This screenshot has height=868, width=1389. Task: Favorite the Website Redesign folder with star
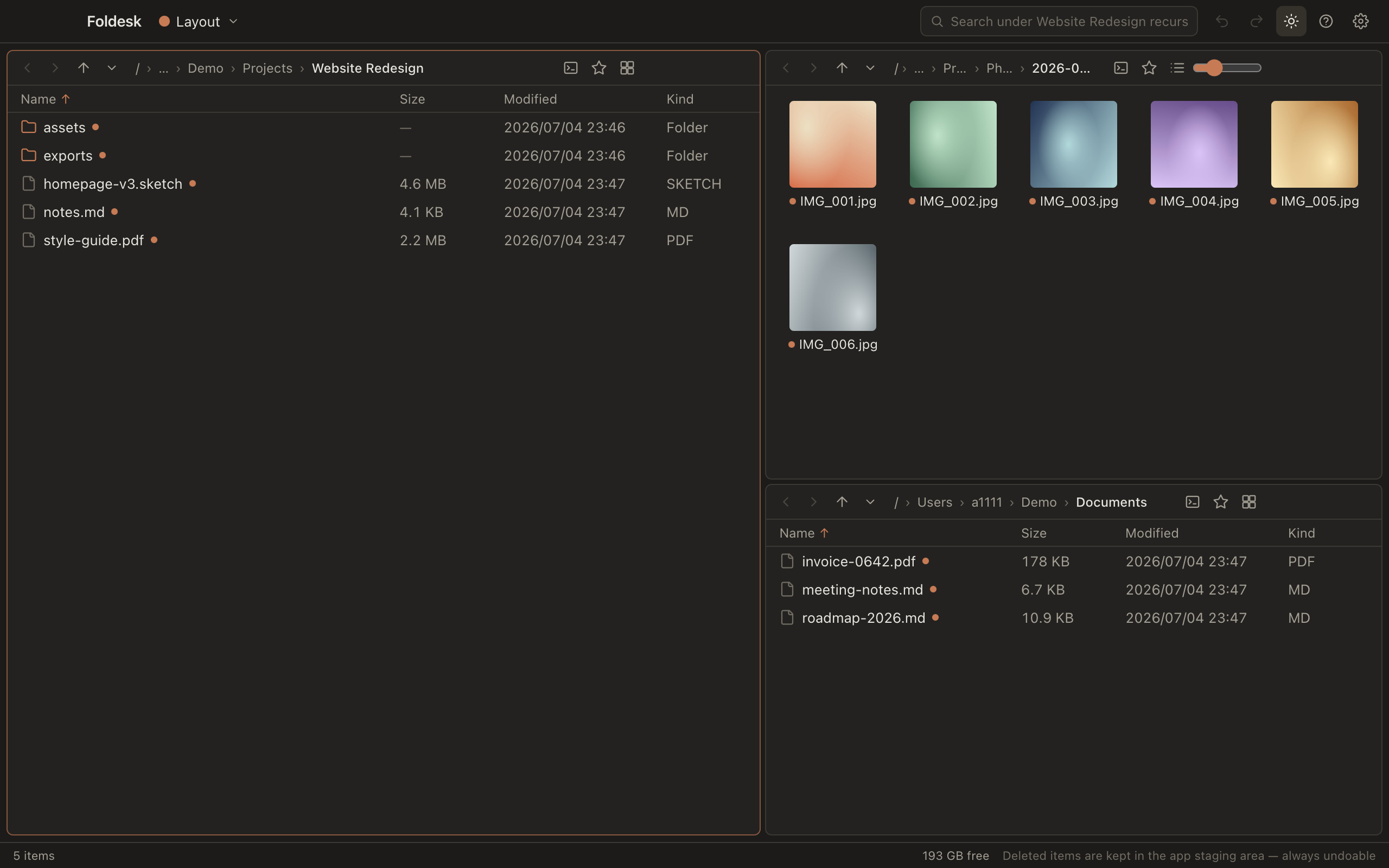pyautogui.click(x=598, y=68)
